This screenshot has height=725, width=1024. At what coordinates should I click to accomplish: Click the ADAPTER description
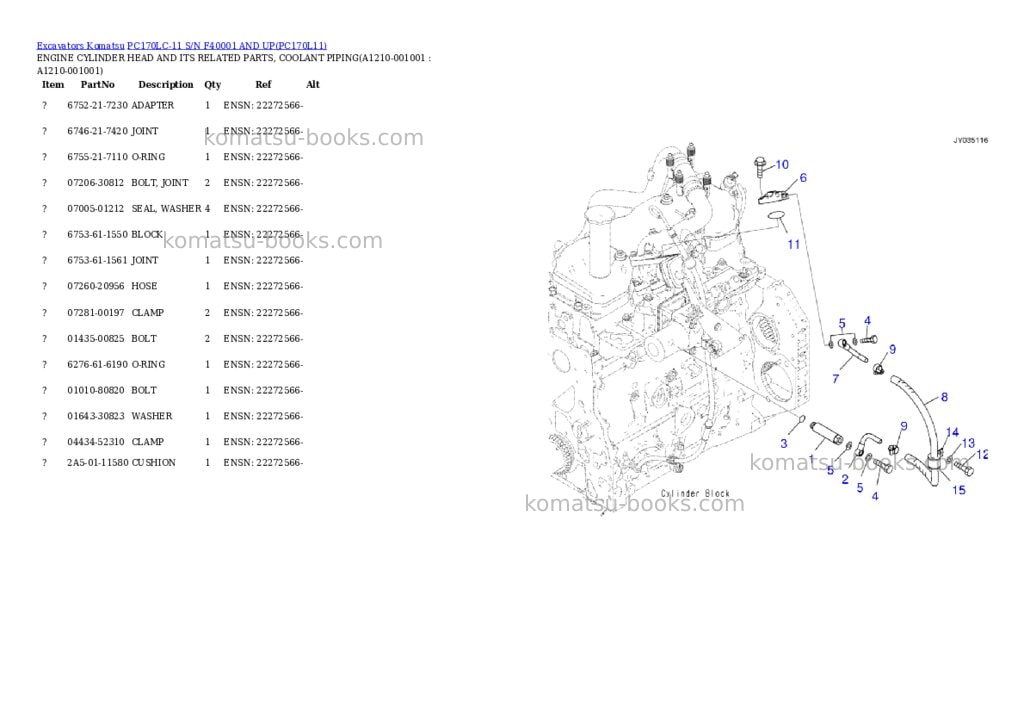[153, 105]
